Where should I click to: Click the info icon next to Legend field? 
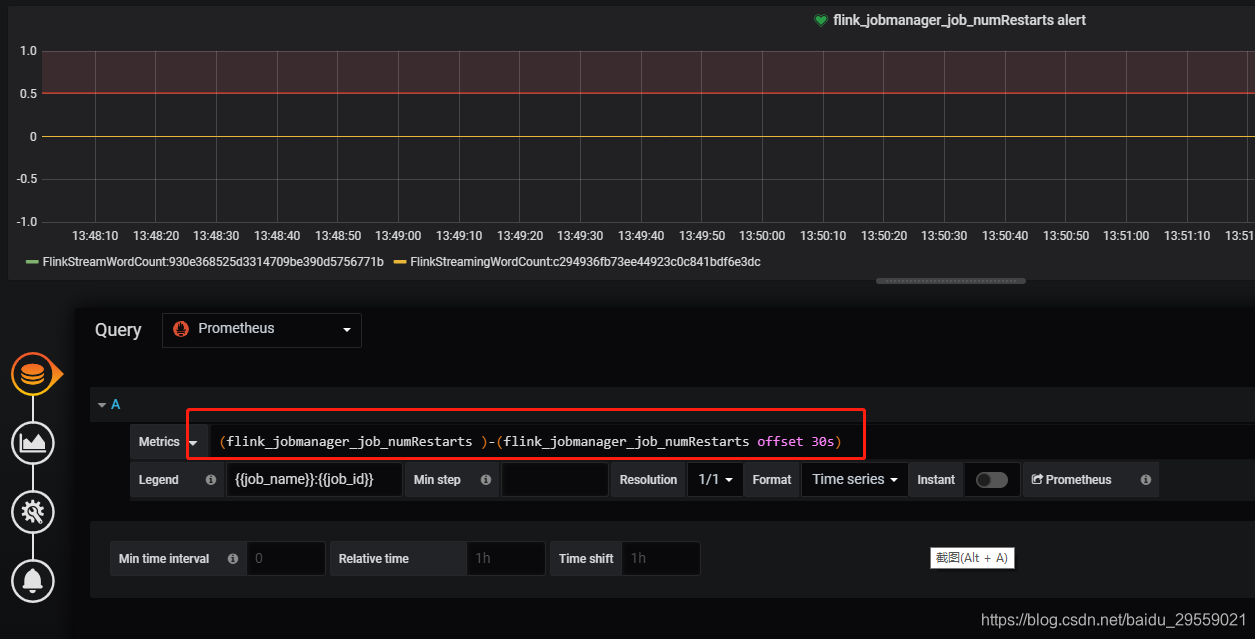click(x=210, y=479)
